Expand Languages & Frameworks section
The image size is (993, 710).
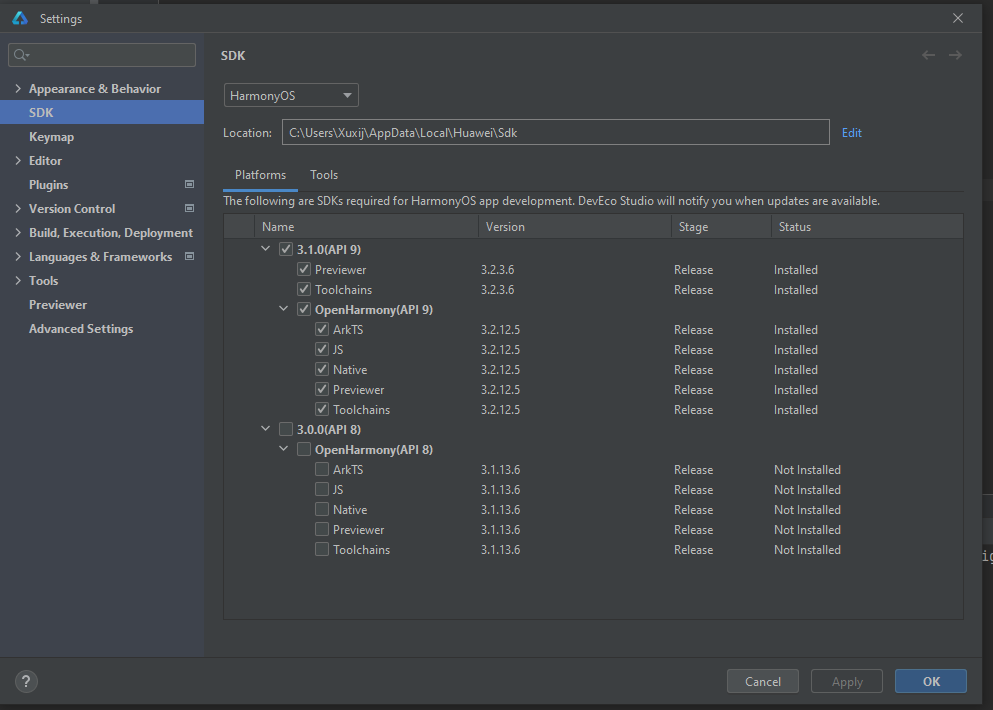coord(18,257)
